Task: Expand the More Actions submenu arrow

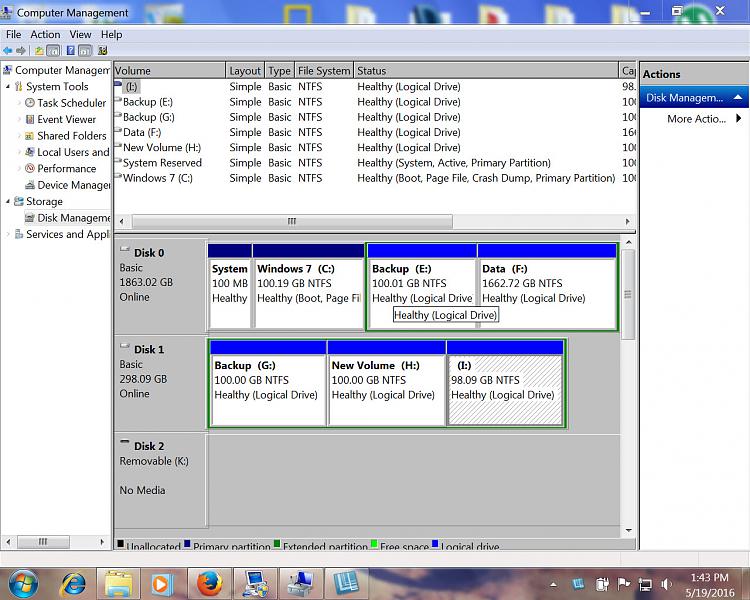Action: [x=739, y=118]
